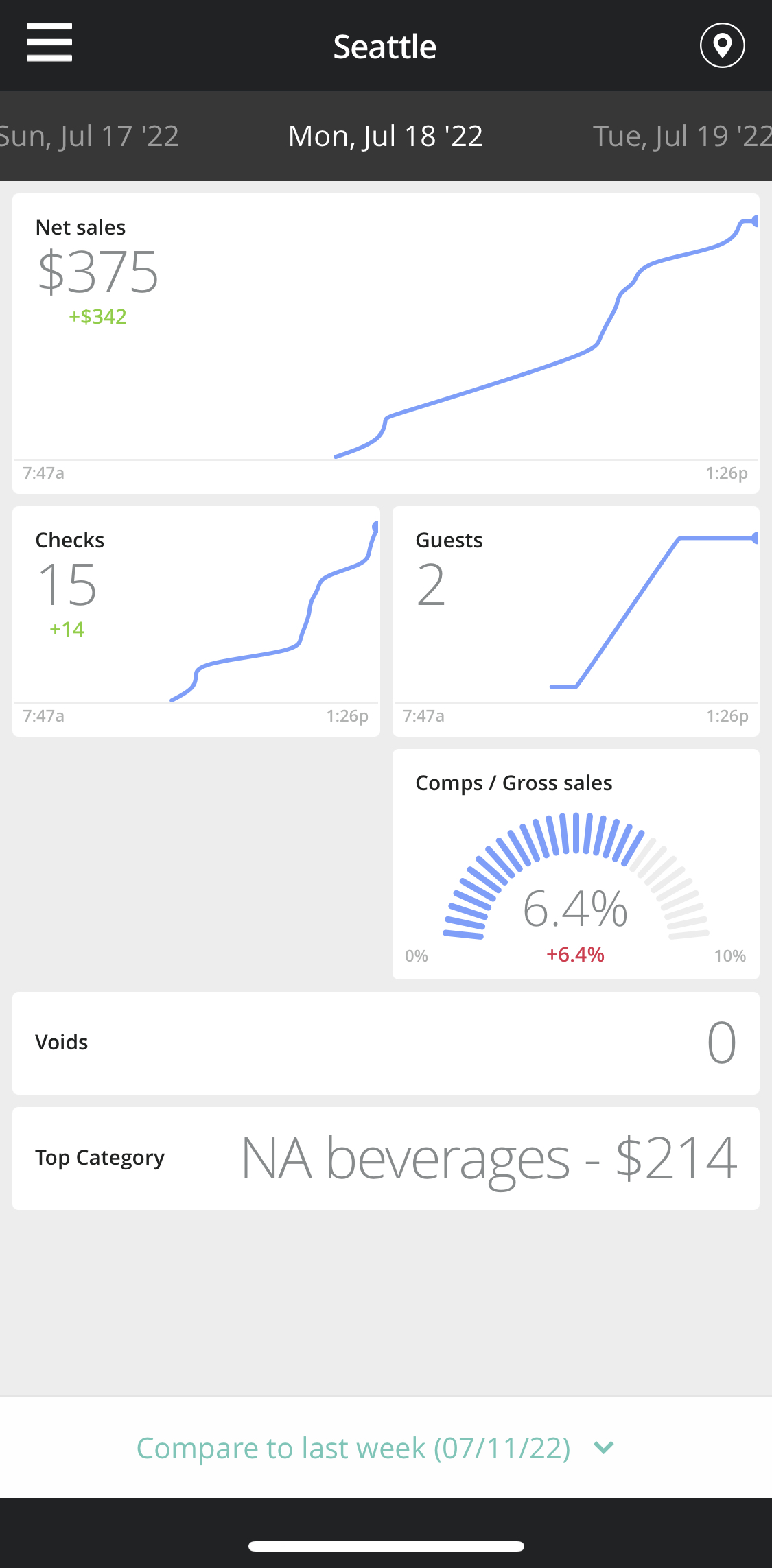Tap the $375 net sales figure
The image size is (772, 1568).
pos(98,272)
